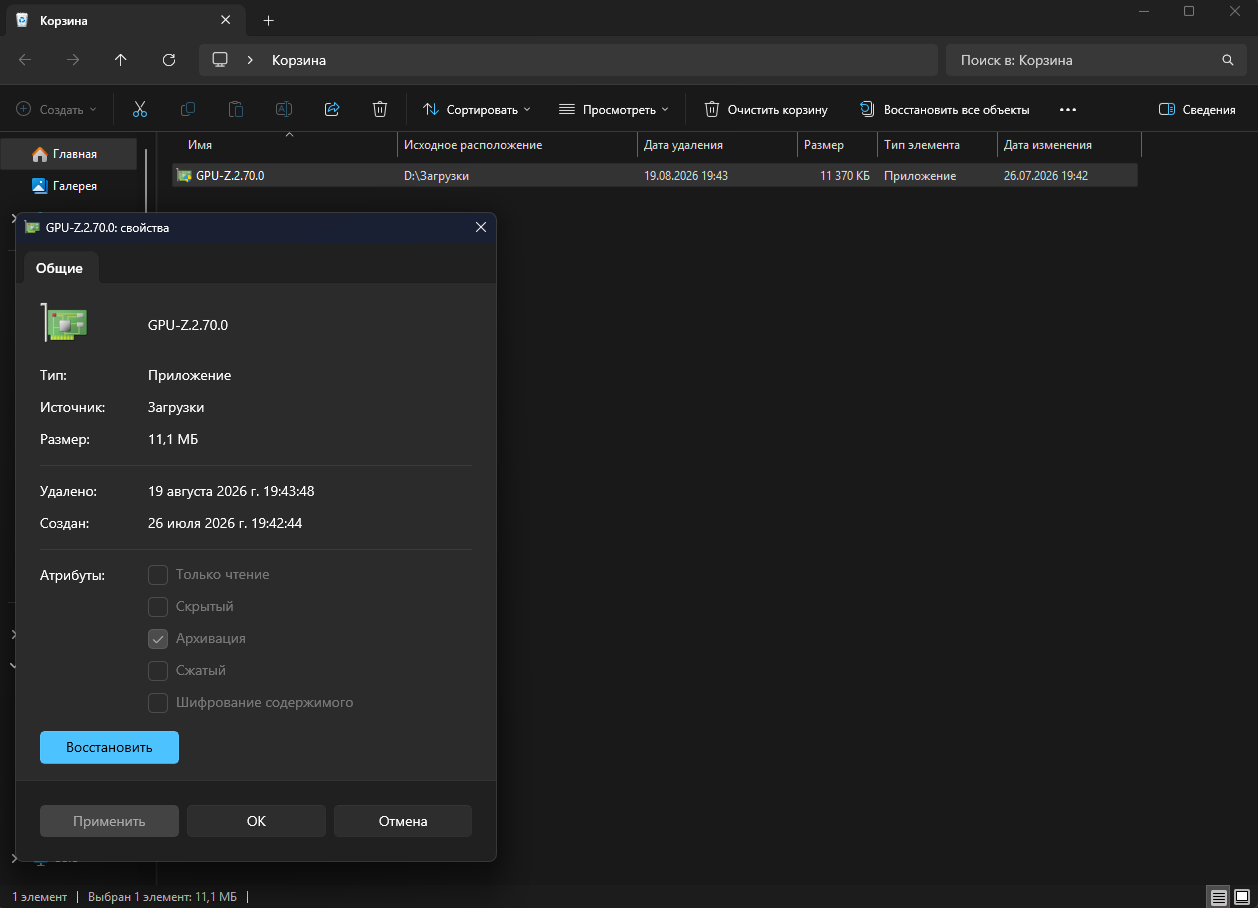Refresh the Корзина folder view
This screenshot has width=1258, height=908.
click(x=169, y=60)
